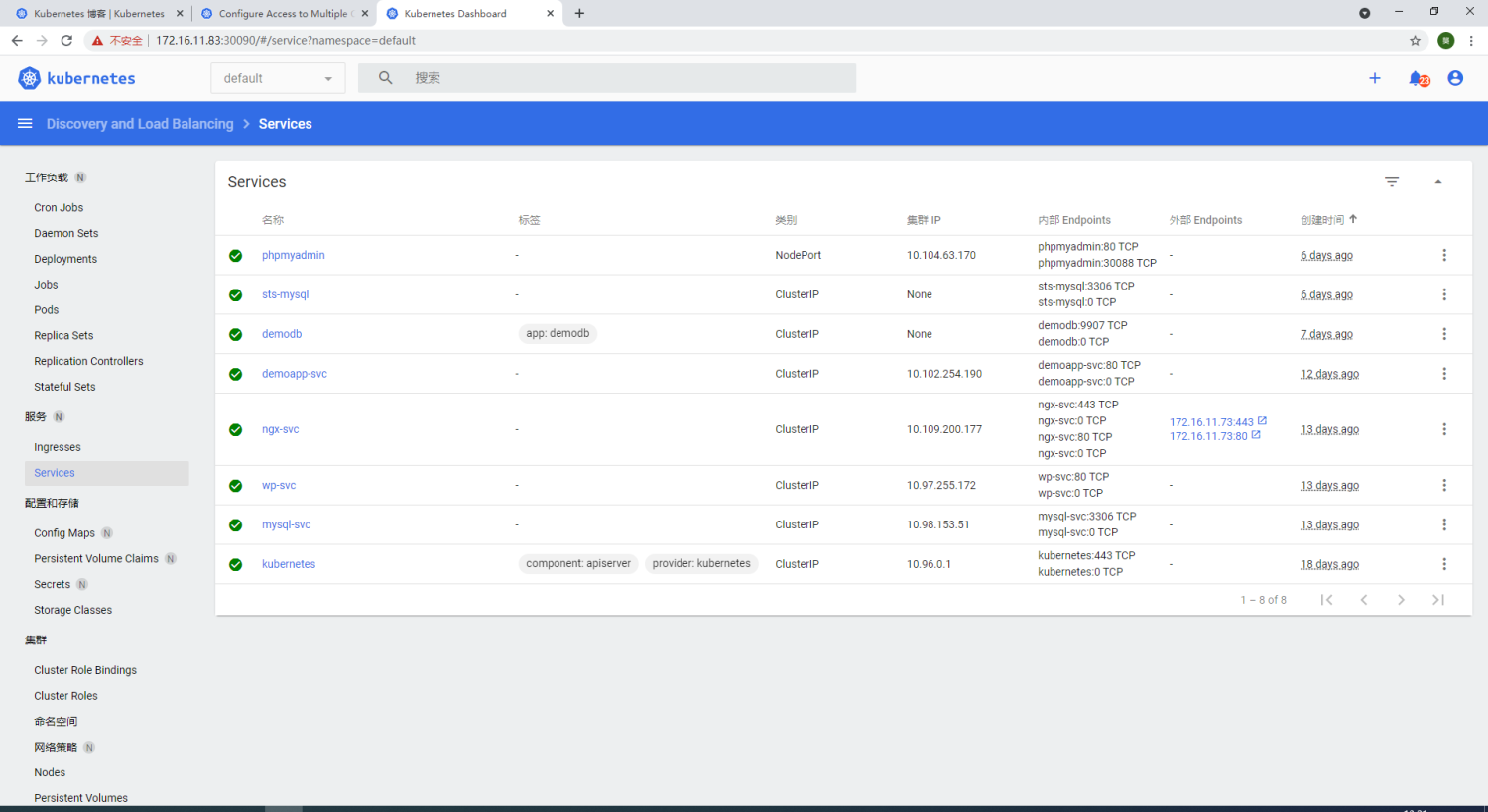
Task: Open the ngx-svc service link
Action: [x=281, y=429]
